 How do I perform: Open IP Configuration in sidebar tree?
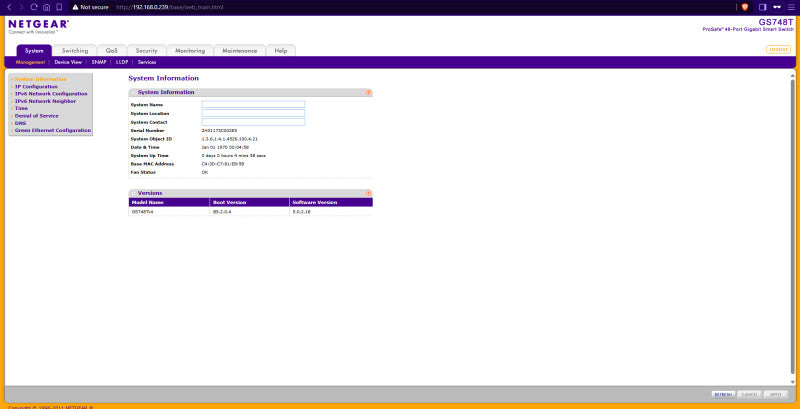click(36, 87)
